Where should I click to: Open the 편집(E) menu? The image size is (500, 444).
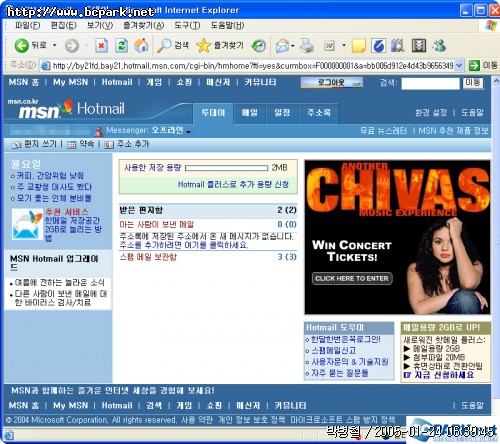pos(63,25)
